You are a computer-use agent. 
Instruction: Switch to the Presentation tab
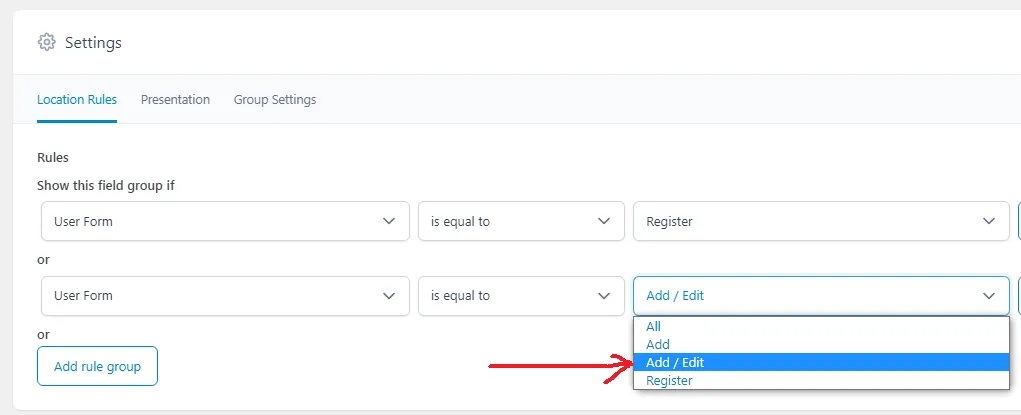(x=175, y=100)
